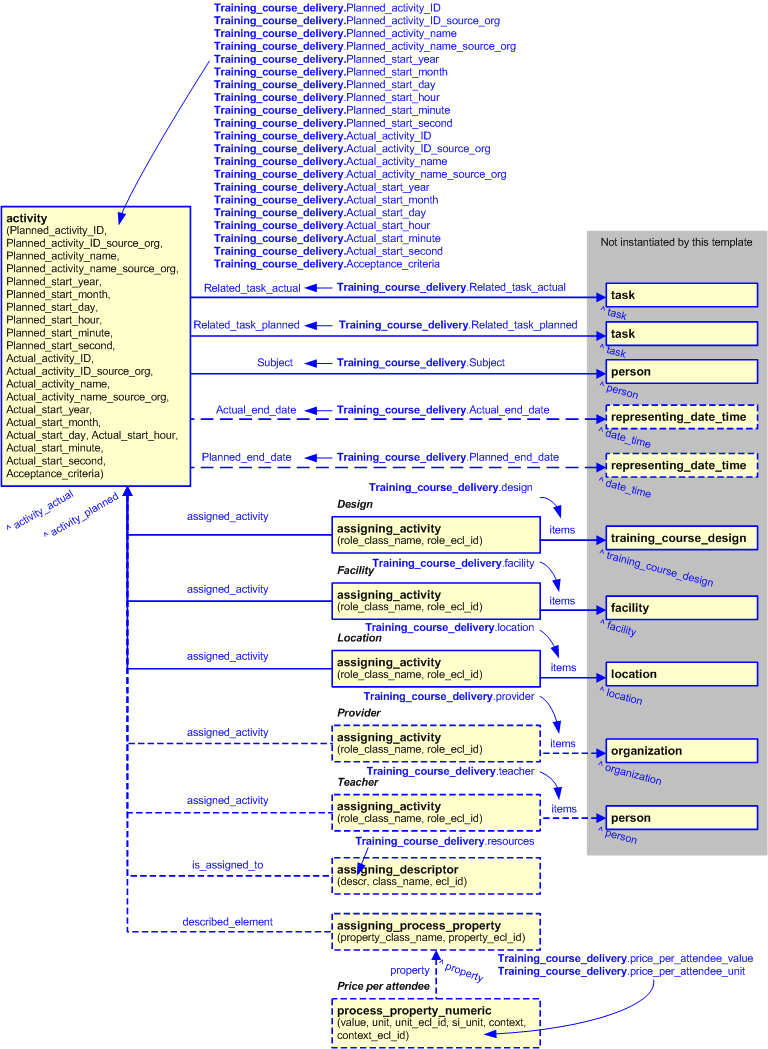Select representing_date_time box for Planned_end_date

(682, 465)
